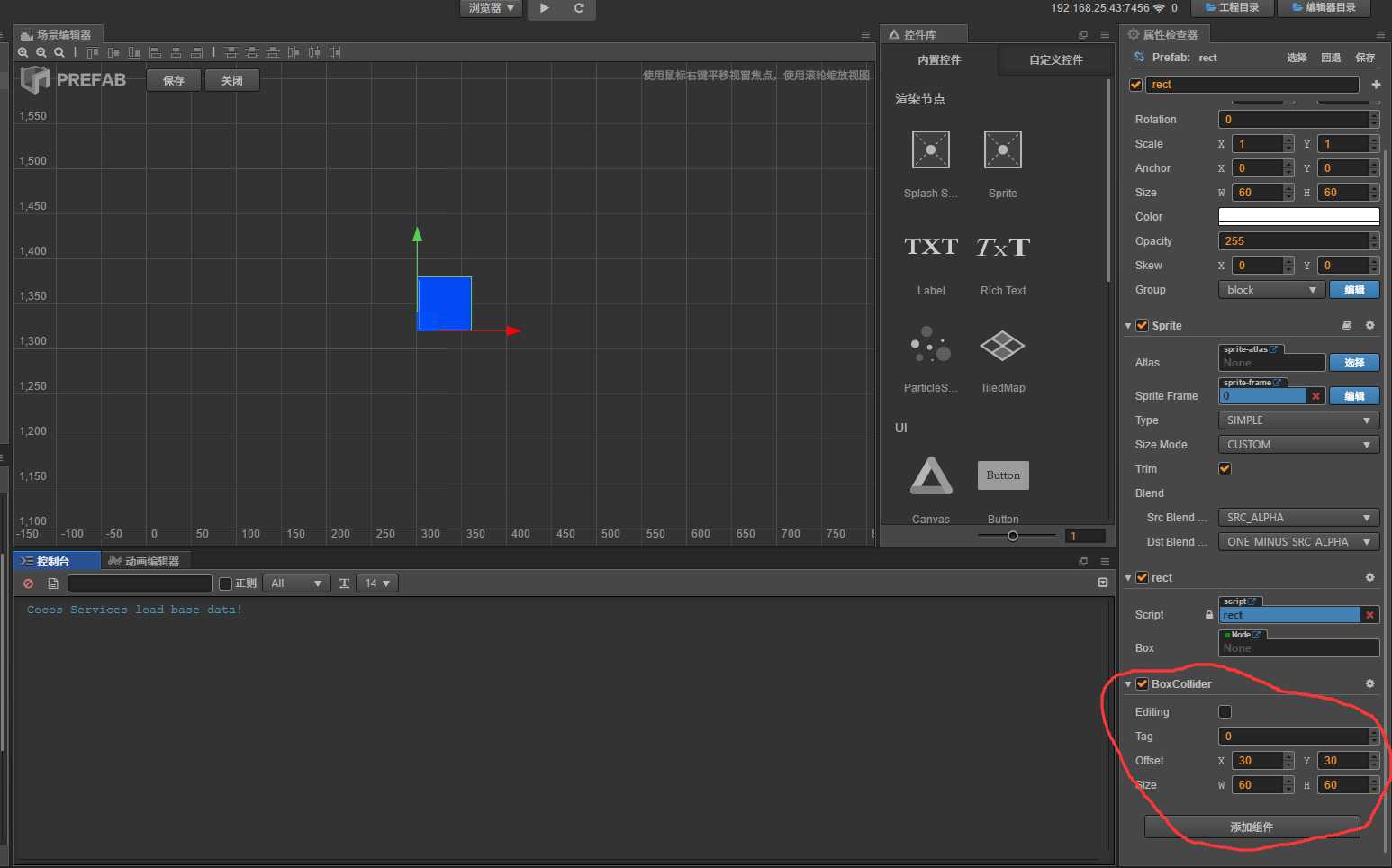
Task: Clear the console log icon
Action: click(29, 583)
